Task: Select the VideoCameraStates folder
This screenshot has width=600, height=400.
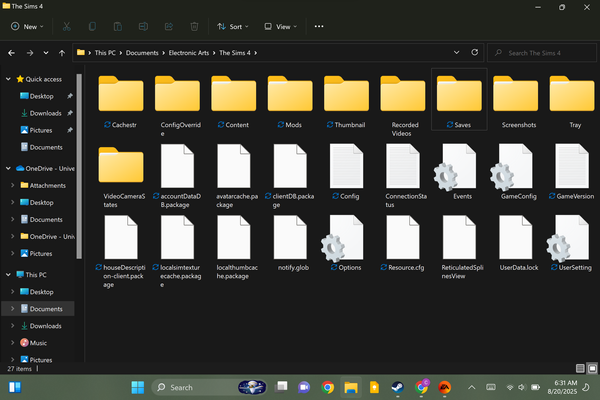Action: click(x=121, y=177)
